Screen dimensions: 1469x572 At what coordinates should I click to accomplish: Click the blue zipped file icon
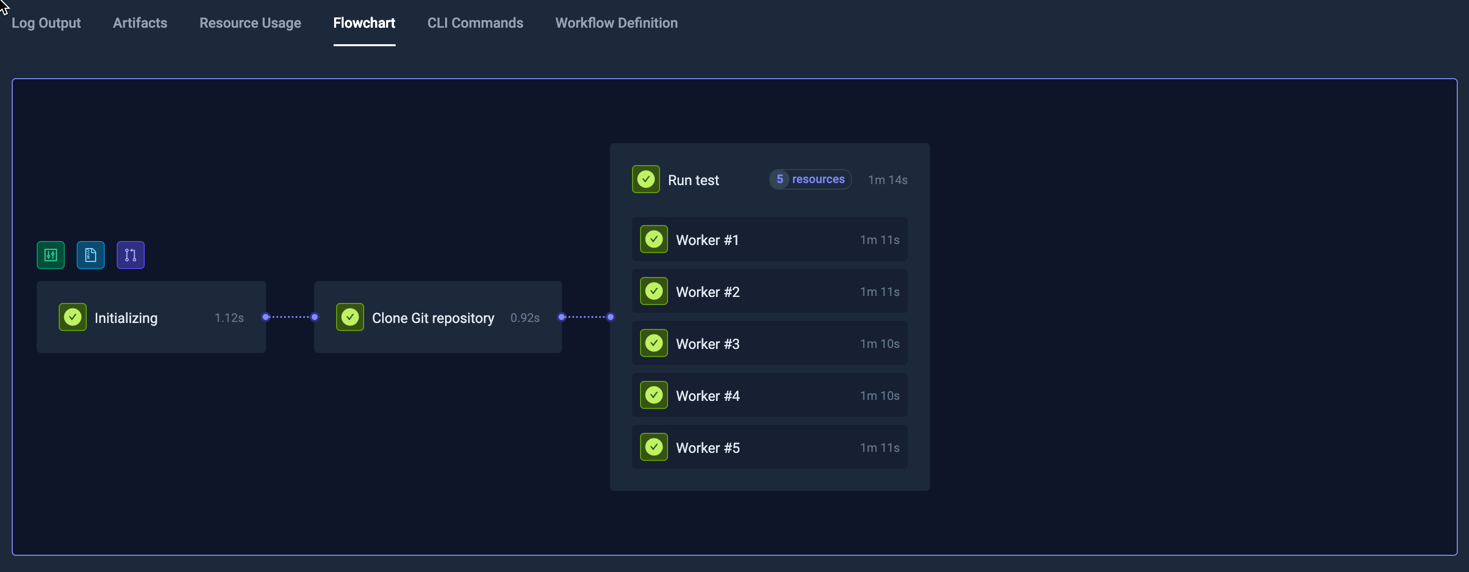pyautogui.click(x=91, y=255)
